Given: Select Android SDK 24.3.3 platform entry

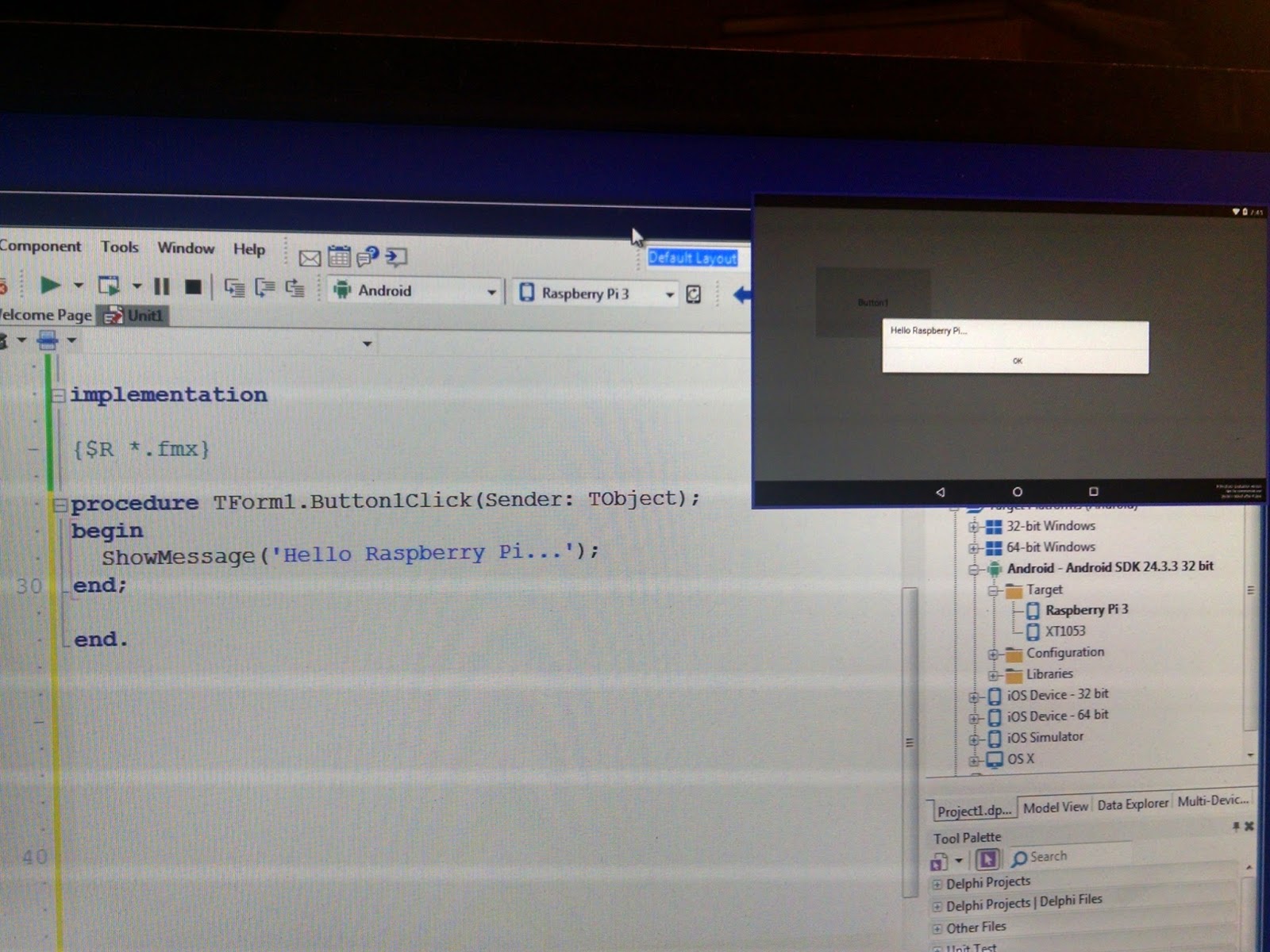Looking at the screenshot, I should tap(1110, 567).
